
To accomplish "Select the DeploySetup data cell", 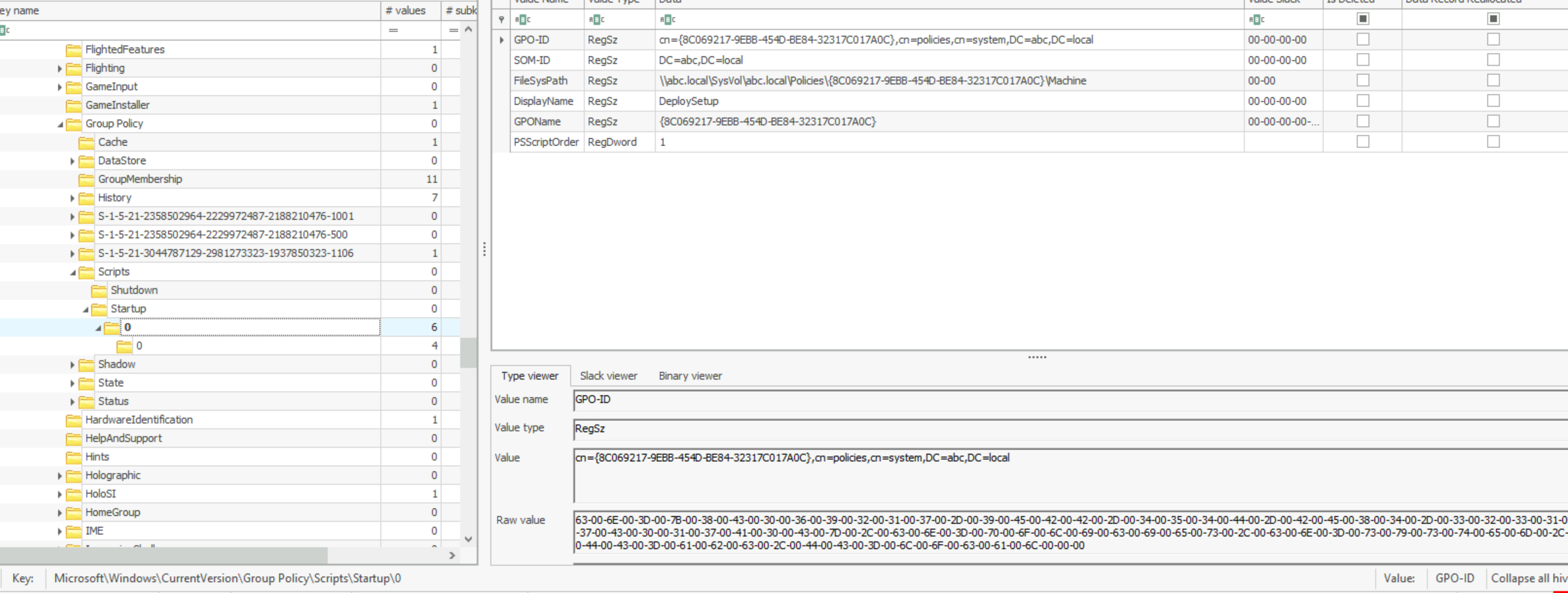I will click(949, 101).
